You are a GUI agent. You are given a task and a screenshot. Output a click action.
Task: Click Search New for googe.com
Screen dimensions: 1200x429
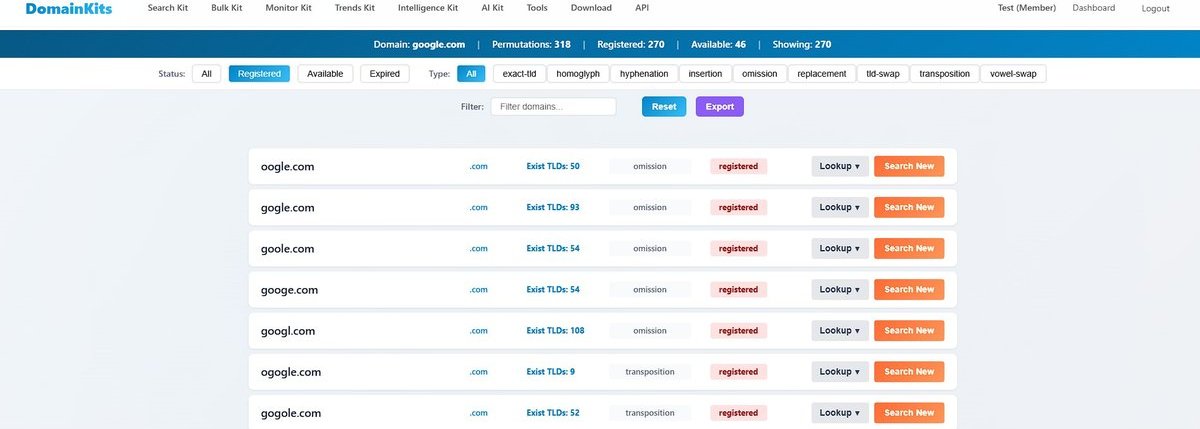pos(909,289)
